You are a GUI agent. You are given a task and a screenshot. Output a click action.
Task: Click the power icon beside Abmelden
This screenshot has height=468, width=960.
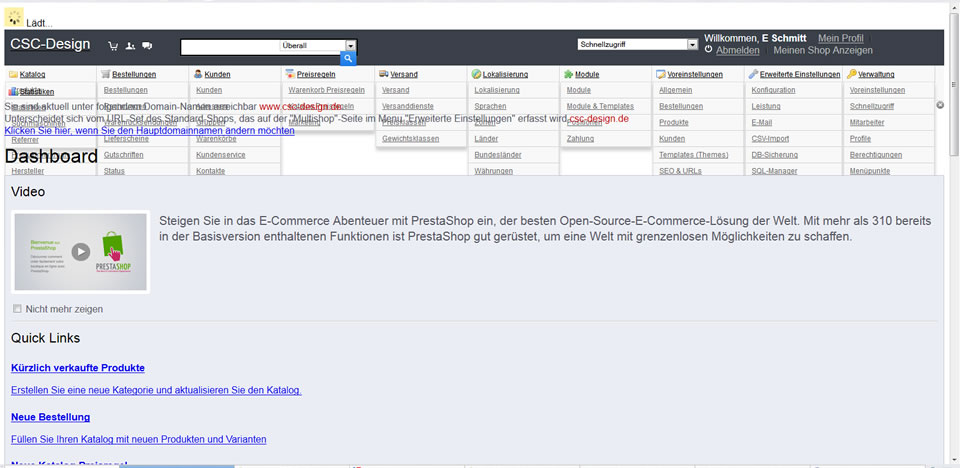[709, 50]
